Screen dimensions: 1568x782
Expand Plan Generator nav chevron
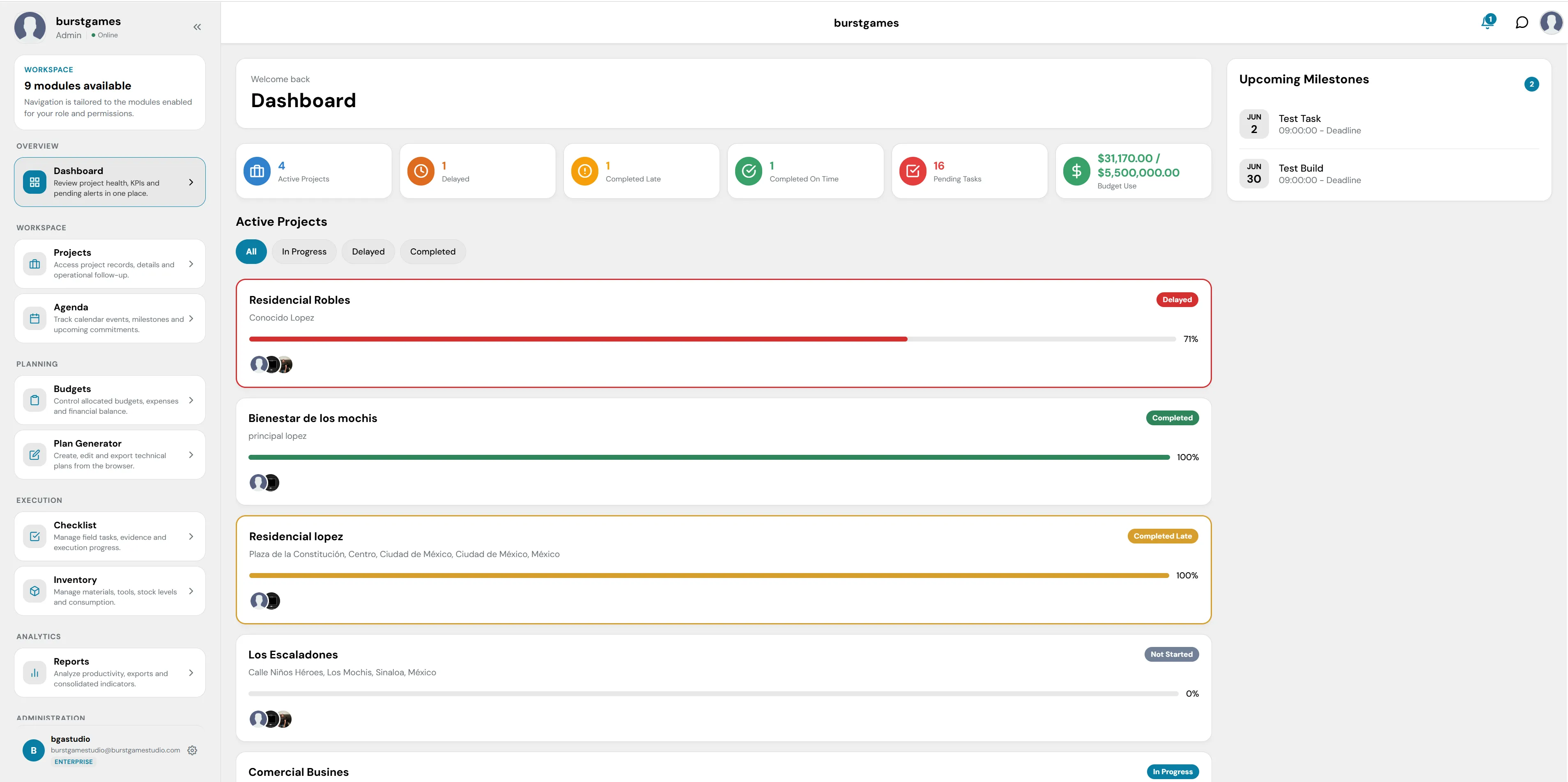[x=191, y=454]
